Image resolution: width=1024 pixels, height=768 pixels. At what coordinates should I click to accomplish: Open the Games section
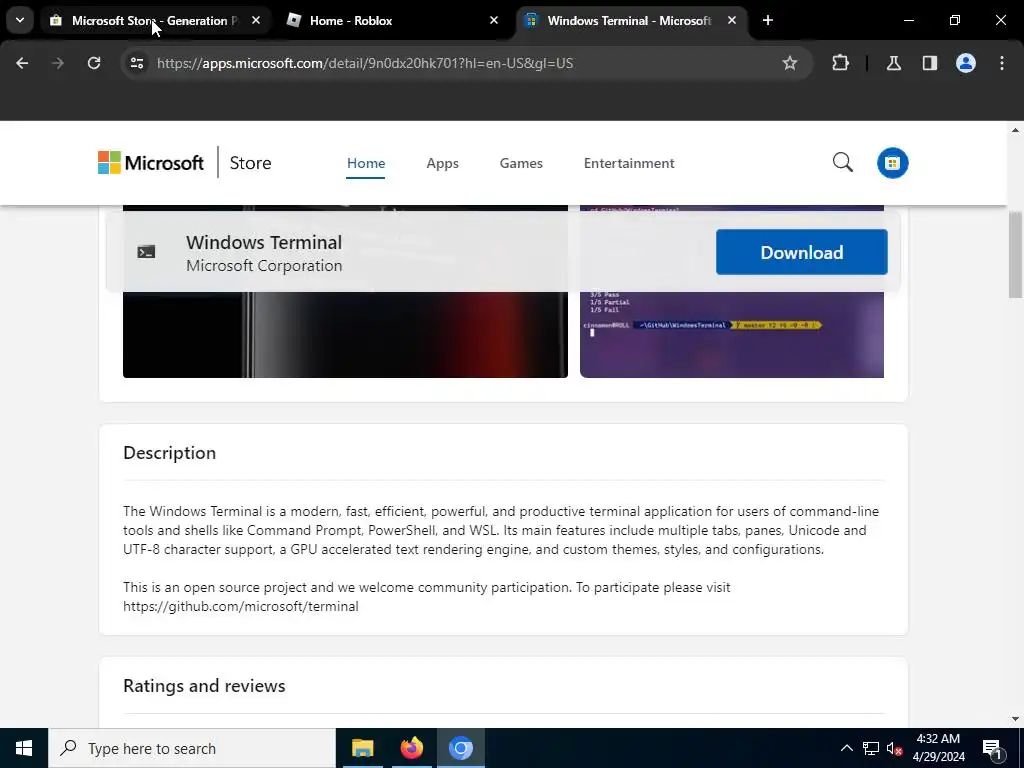[x=521, y=163]
